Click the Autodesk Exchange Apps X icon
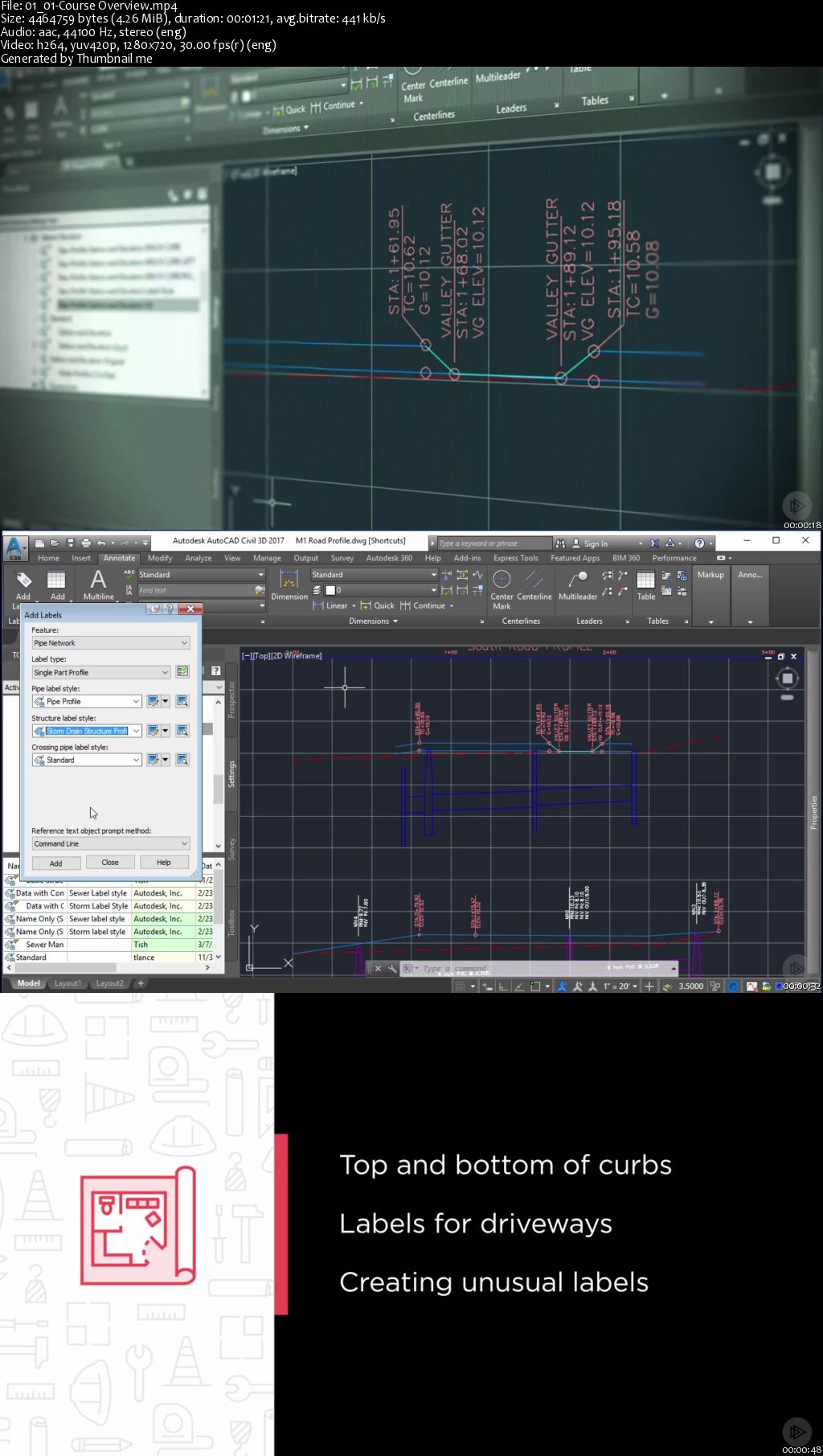Viewport: 823px width, 1456px height. [654, 543]
